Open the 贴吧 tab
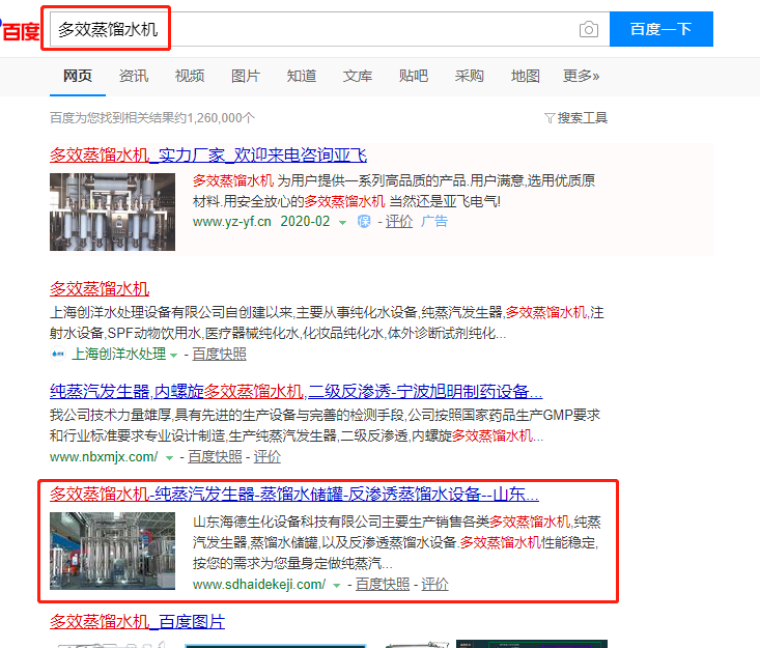Screen dimensions: 760x648 coord(413,76)
